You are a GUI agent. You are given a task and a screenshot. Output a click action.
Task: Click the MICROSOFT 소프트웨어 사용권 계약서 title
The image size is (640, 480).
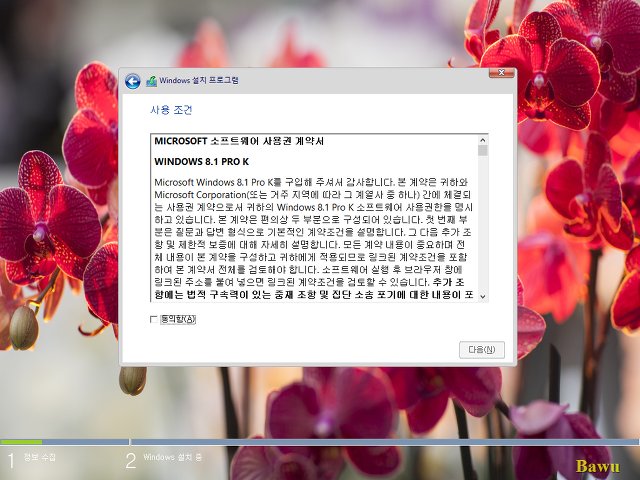pyautogui.click(x=239, y=141)
